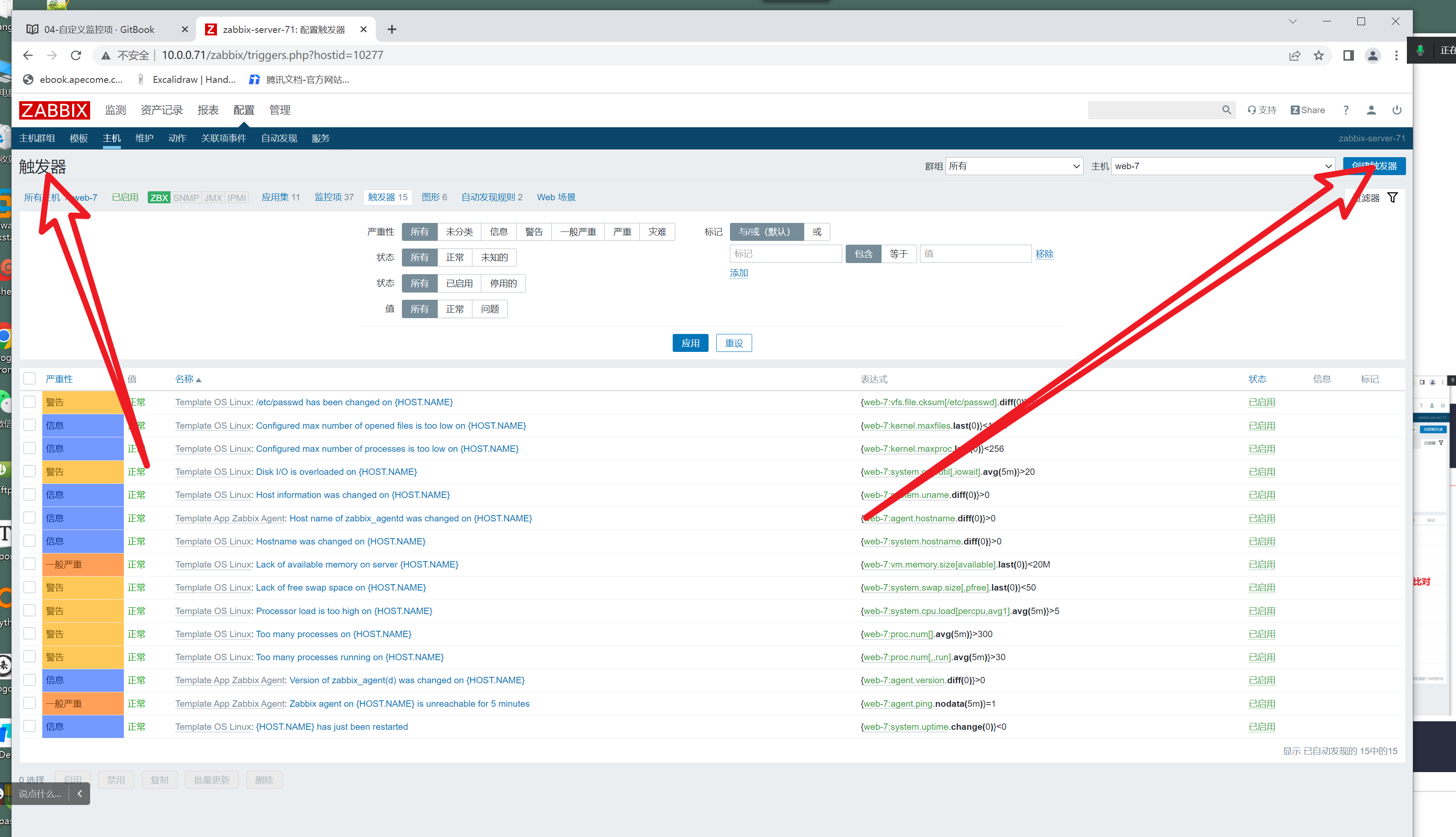Open the Tencent Docs bookmark
This screenshot has height=837, width=1456.
click(x=299, y=79)
